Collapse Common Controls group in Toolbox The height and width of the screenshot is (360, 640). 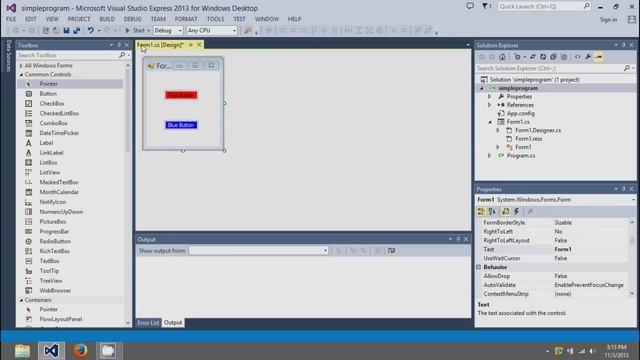click(x=21, y=75)
